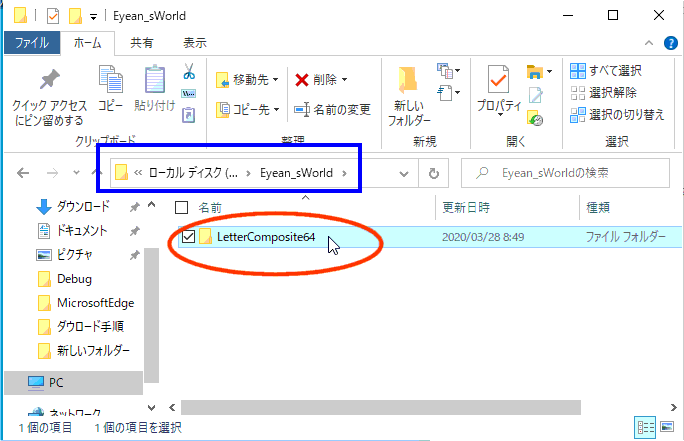Select PC in the navigation pane
Image resolution: width=684 pixels, height=441 pixels.
pyautogui.click(x=55, y=382)
